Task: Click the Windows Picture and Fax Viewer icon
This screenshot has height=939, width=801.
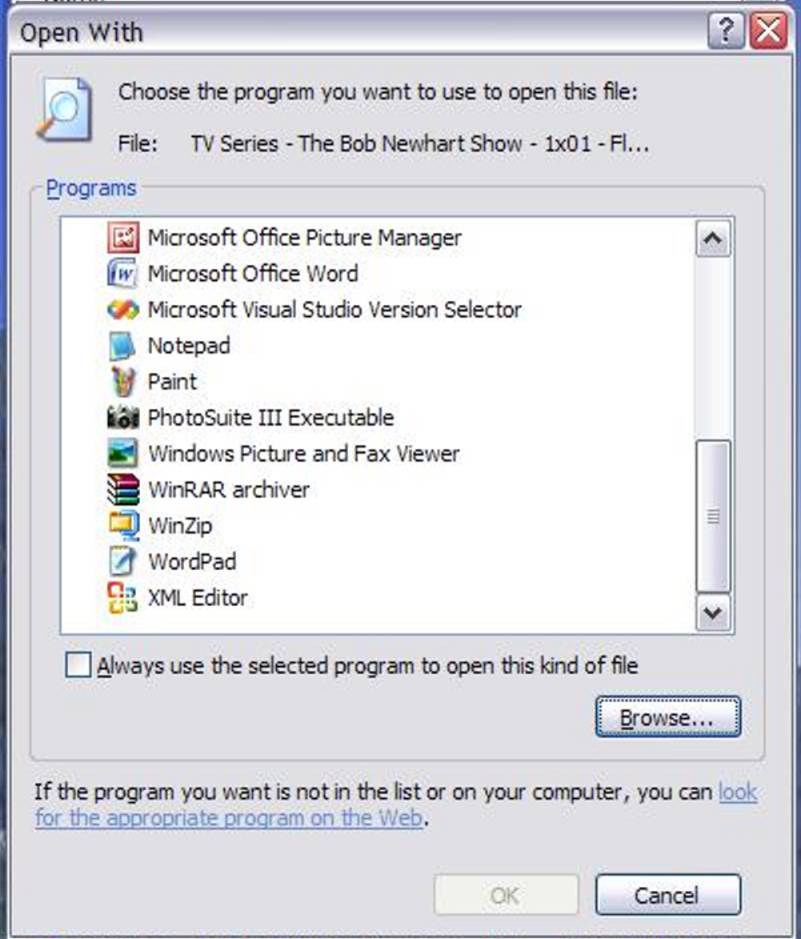Action: coord(123,453)
